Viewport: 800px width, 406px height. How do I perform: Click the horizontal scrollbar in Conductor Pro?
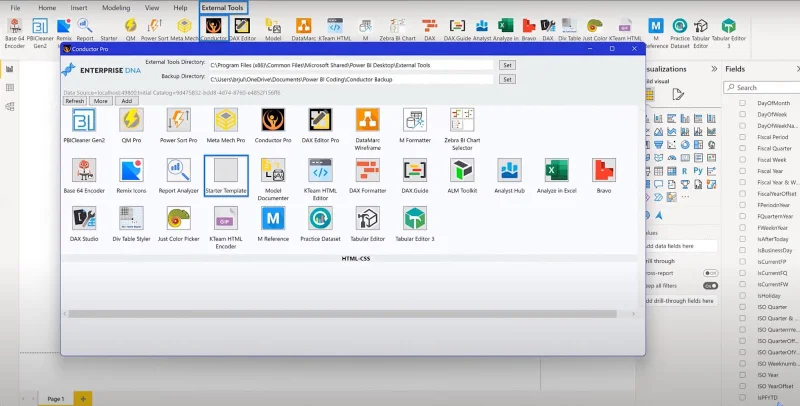[342, 314]
